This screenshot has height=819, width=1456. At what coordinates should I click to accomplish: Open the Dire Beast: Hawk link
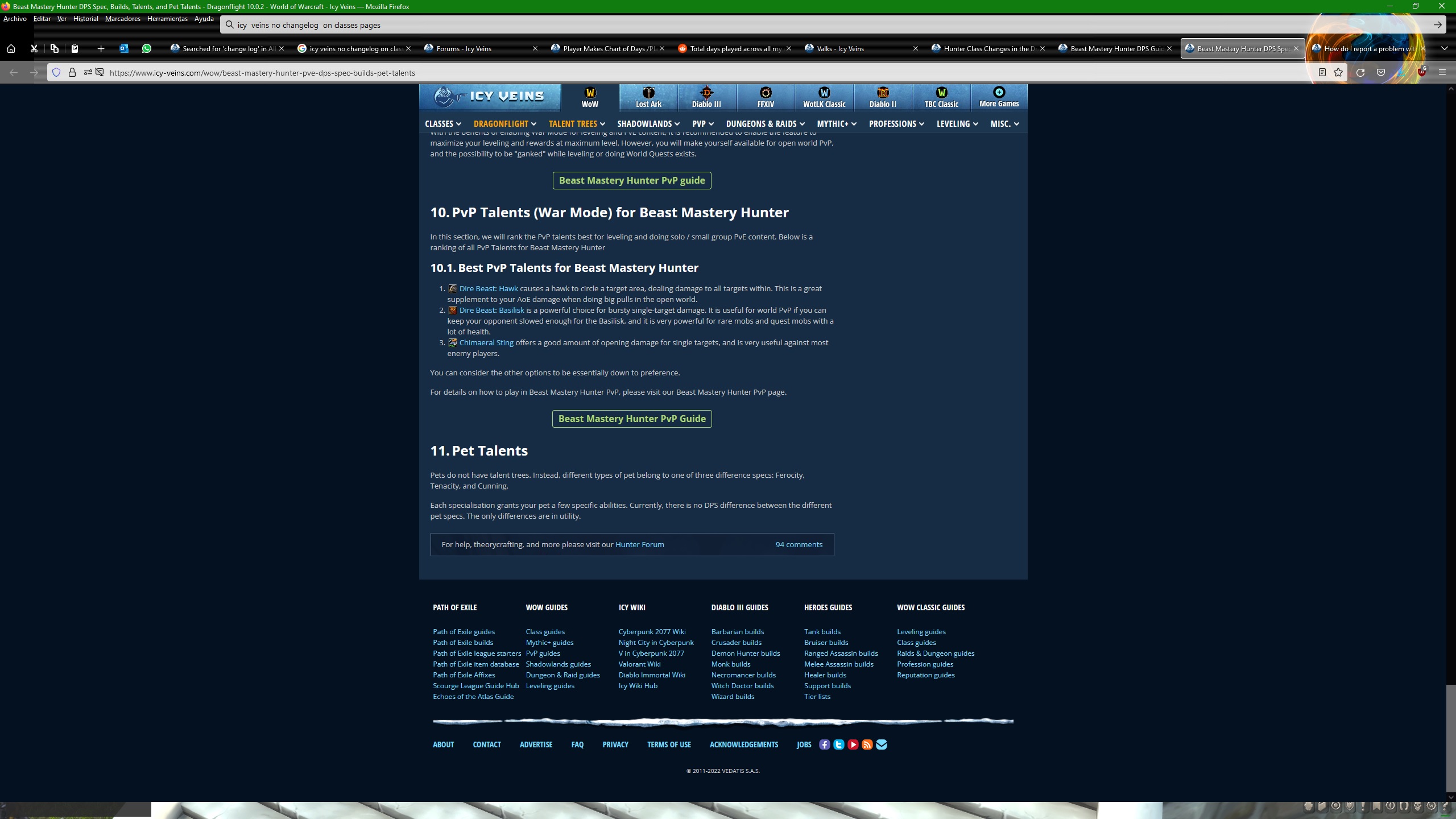click(489, 289)
